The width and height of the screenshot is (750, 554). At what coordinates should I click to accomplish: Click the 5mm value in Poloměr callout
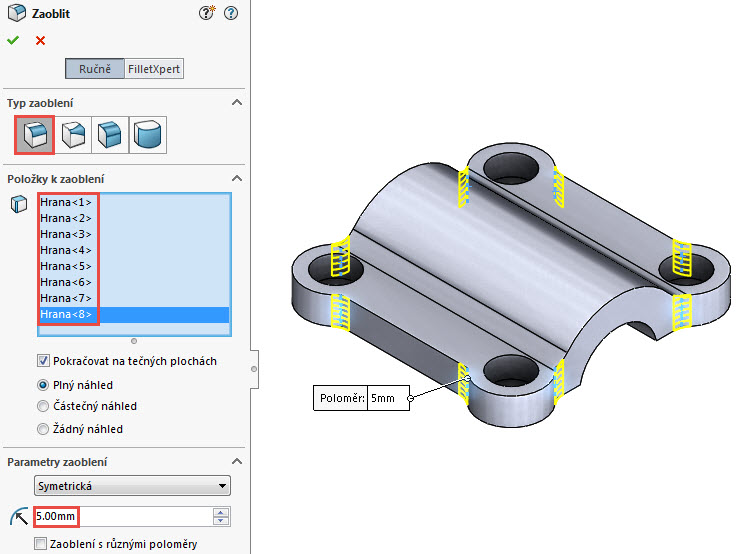coord(388,398)
